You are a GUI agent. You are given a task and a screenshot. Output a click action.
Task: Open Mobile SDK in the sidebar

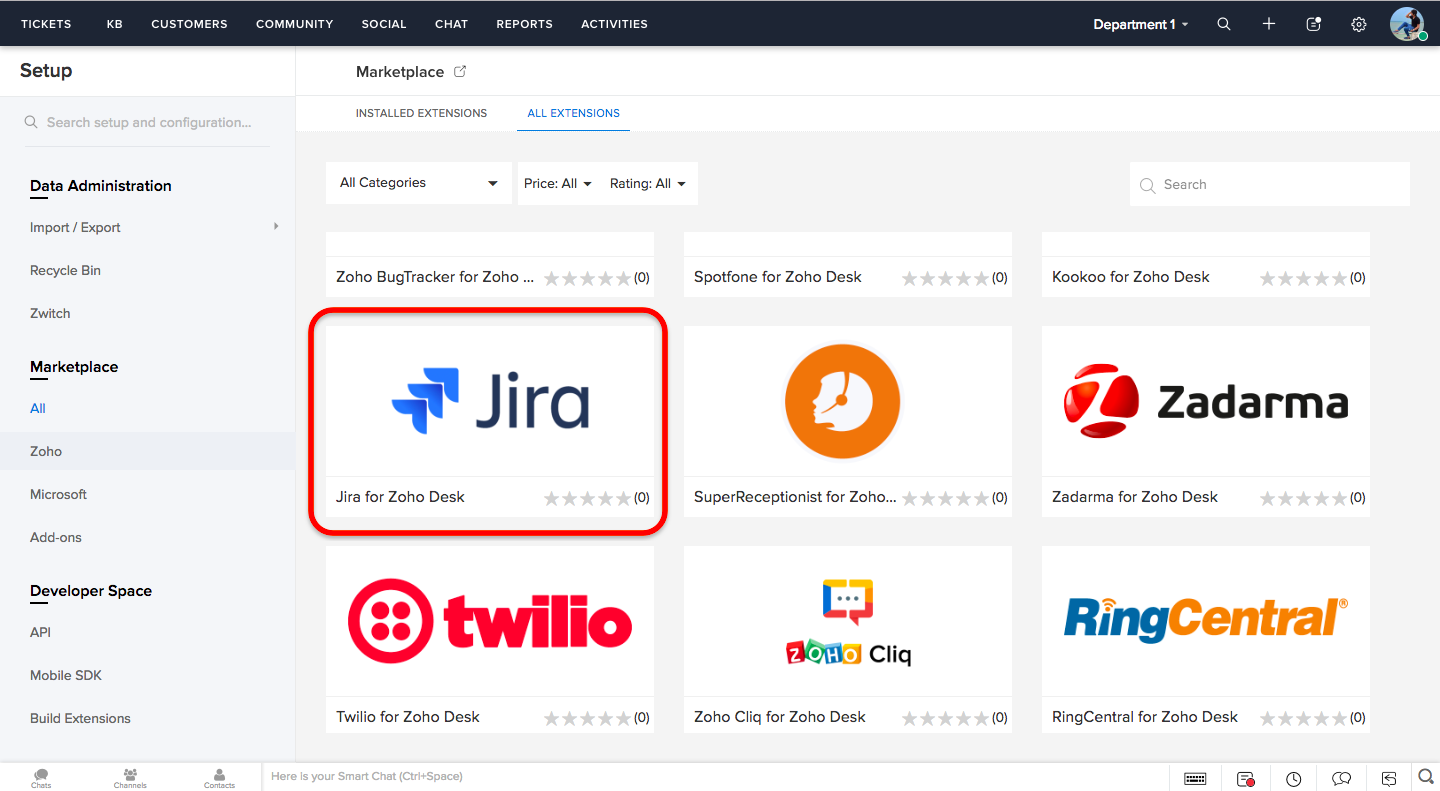66,675
